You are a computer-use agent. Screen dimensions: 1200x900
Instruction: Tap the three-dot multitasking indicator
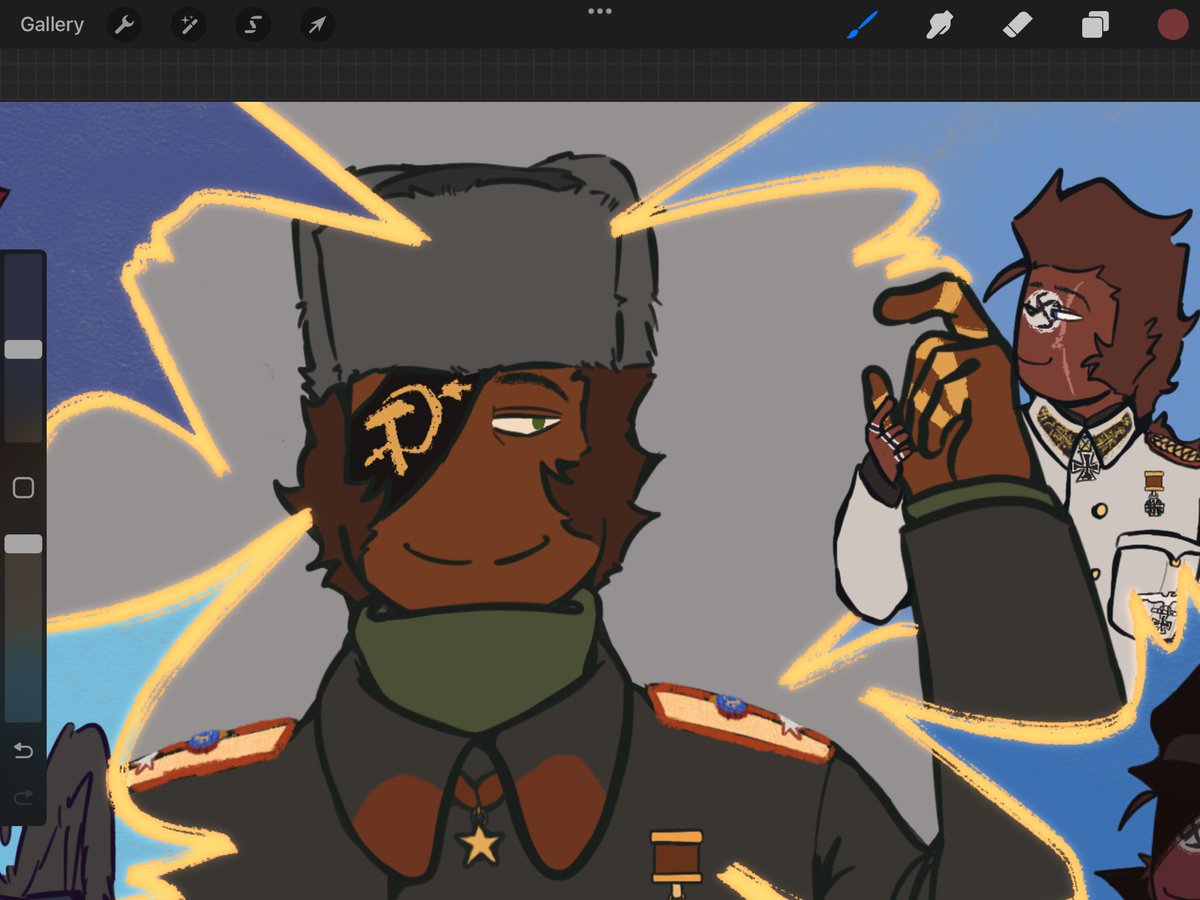[600, 11]
